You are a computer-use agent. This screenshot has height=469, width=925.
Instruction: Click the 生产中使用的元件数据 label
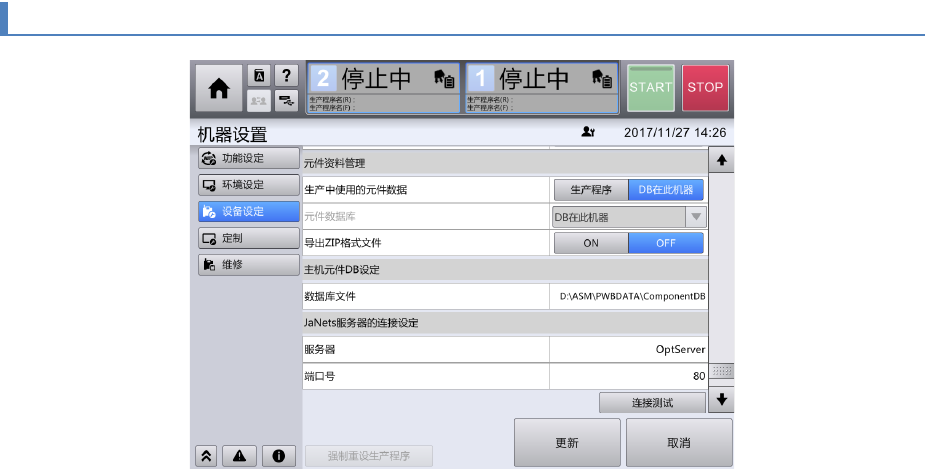pyautogui.click(x=356, y=190)
